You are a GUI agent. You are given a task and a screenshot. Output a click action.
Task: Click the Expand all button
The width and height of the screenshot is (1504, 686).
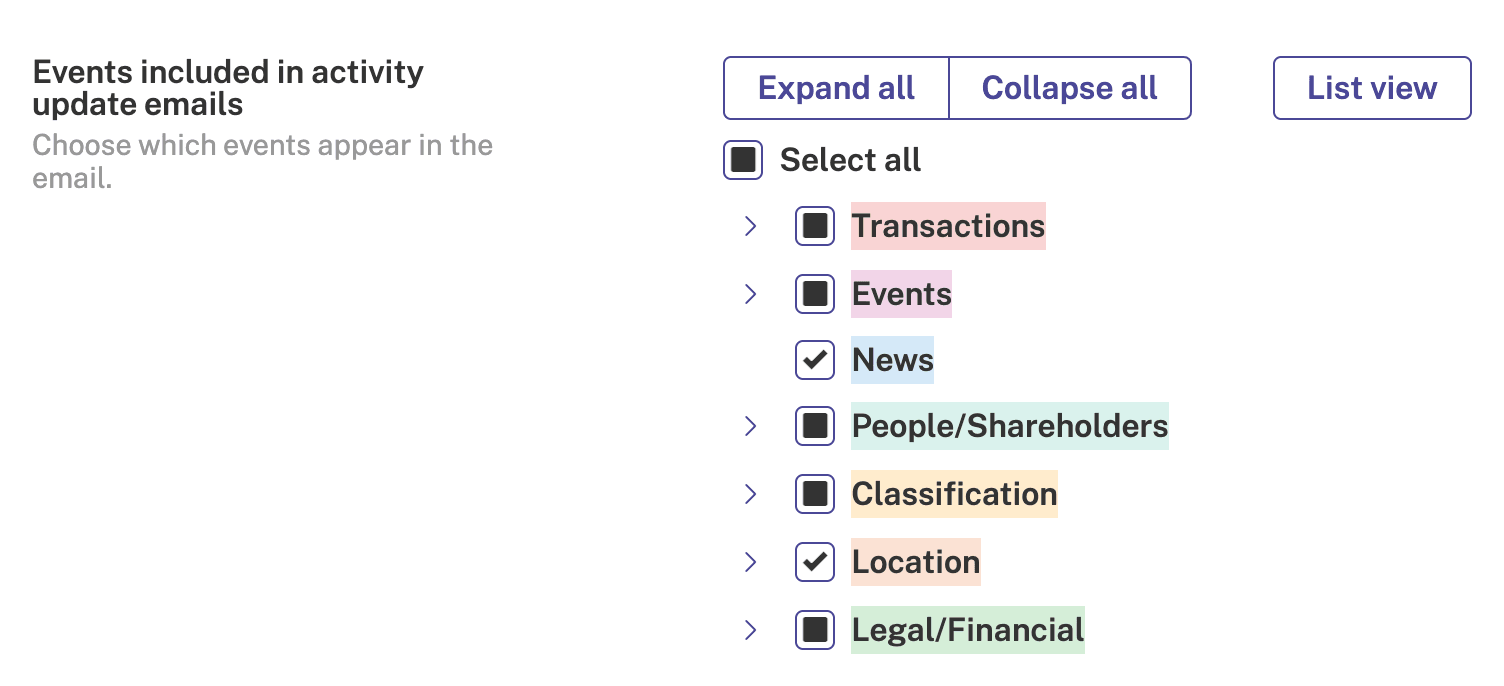pos(836,88)
